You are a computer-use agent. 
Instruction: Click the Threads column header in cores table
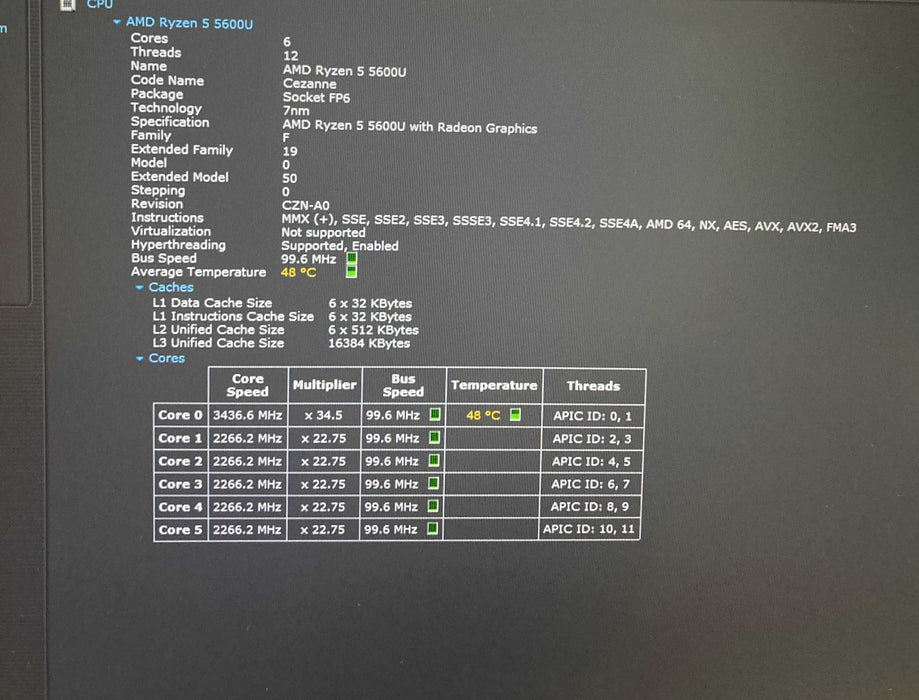(593, 386)
